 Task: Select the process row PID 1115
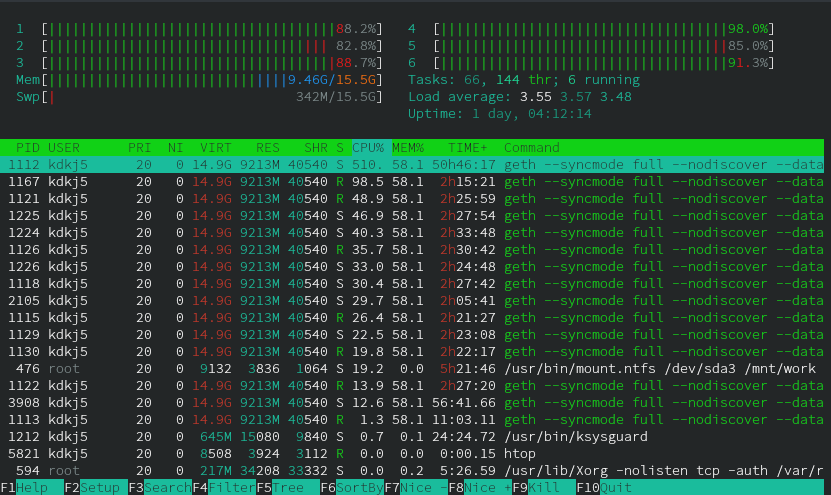[x=412, y=317]
